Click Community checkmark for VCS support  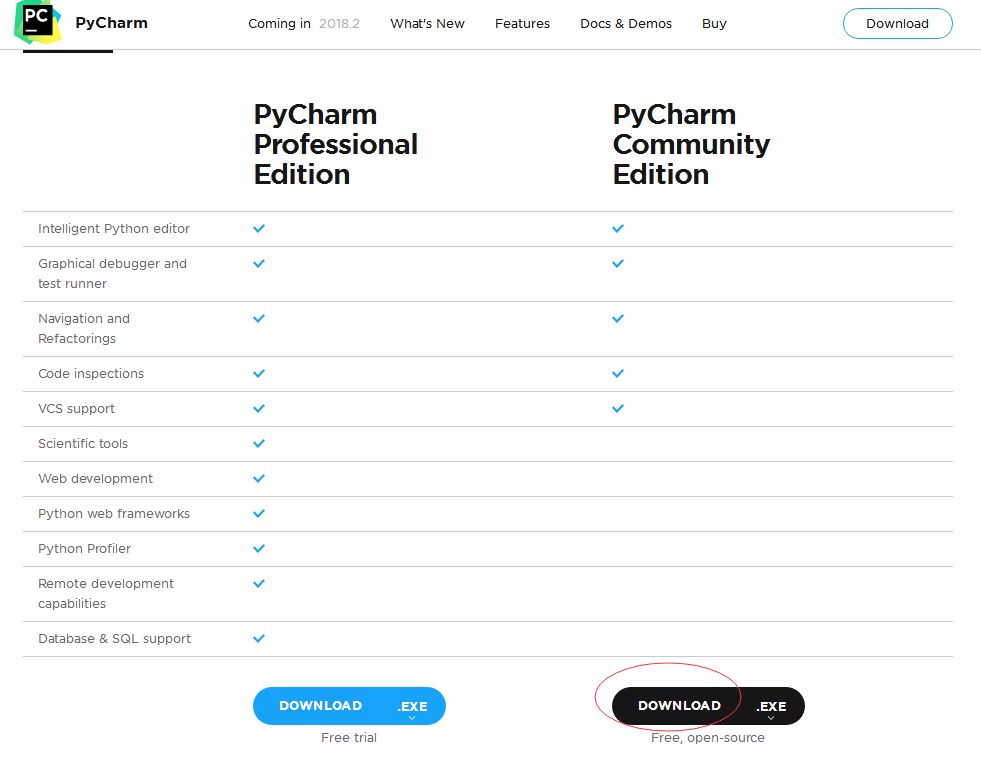pyautogui.click(x=618, y=408)
